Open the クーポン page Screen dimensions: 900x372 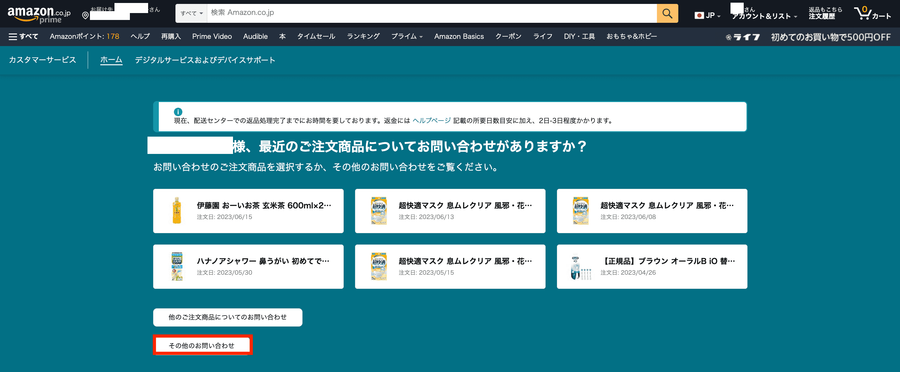click(509, 36)
